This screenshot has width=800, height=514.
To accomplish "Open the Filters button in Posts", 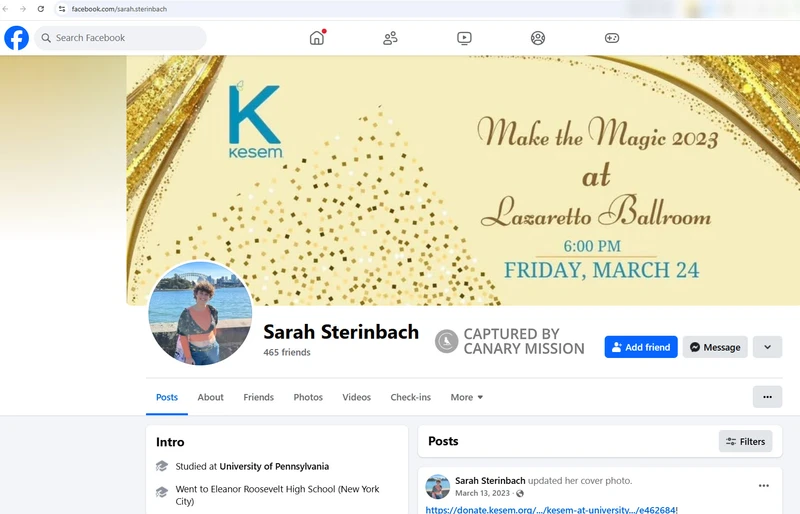I will tap(745, 442).
